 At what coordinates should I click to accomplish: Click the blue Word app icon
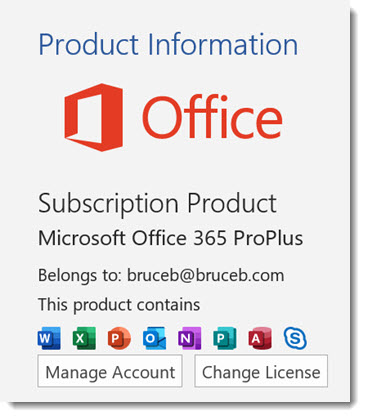(x=49, y=338)
